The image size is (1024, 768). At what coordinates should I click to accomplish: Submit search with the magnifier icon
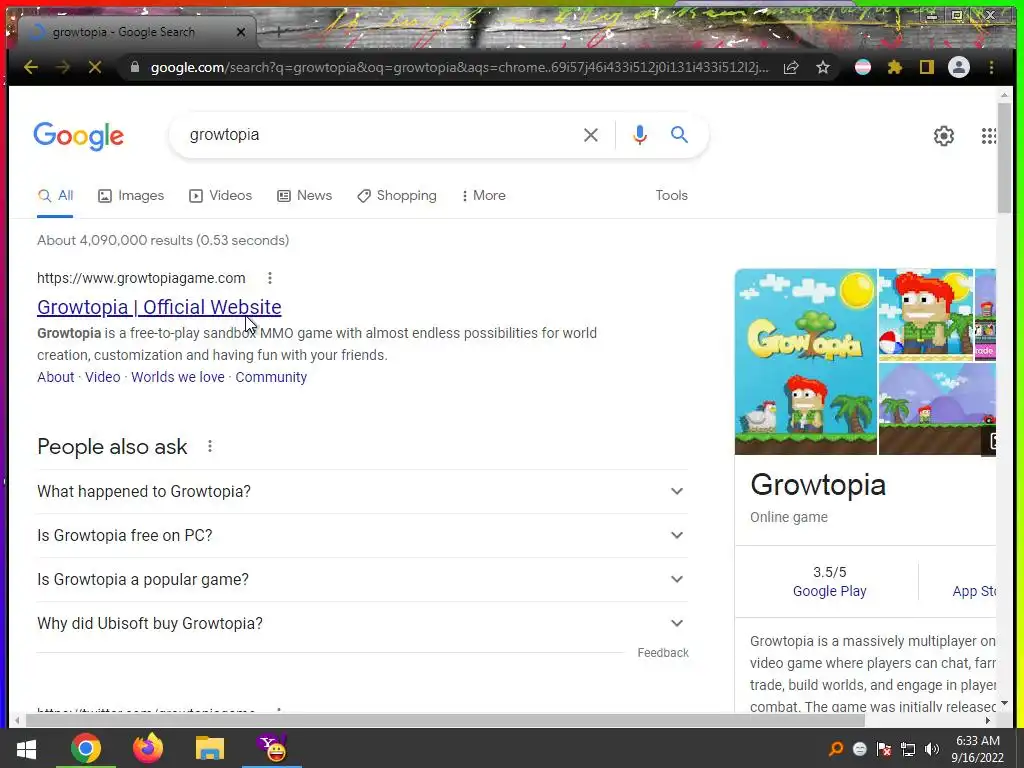coord(679,135)
